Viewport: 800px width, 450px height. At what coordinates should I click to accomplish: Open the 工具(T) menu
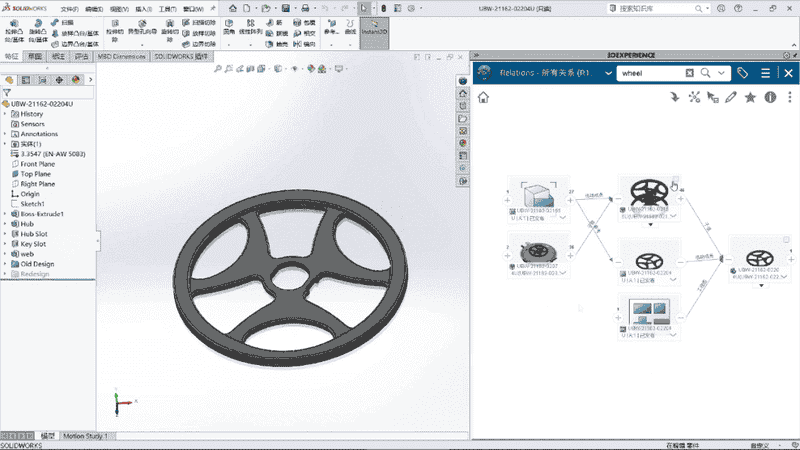point(167,9)
